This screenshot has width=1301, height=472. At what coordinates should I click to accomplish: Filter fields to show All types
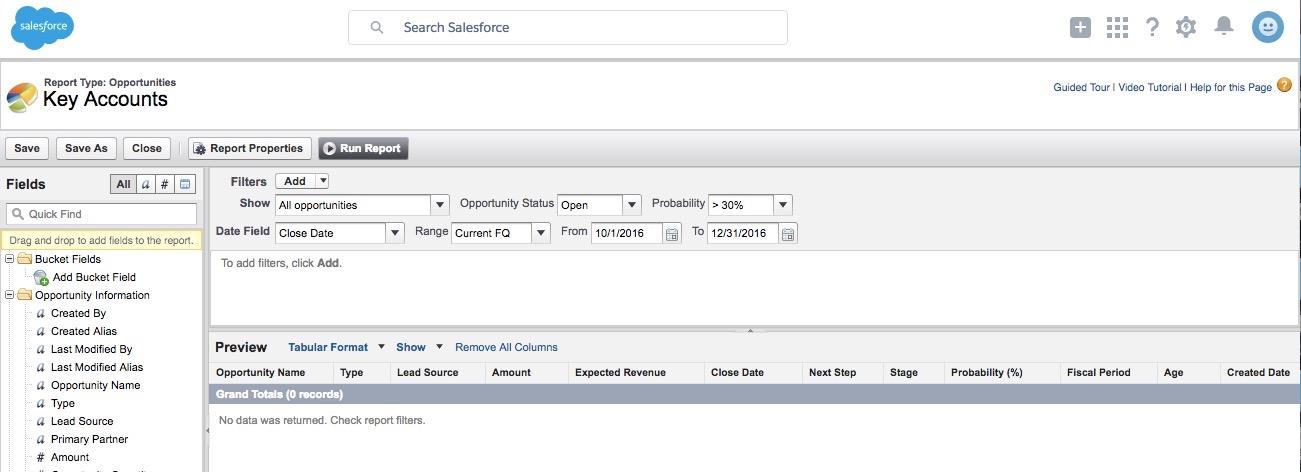(x=123, y=184)
